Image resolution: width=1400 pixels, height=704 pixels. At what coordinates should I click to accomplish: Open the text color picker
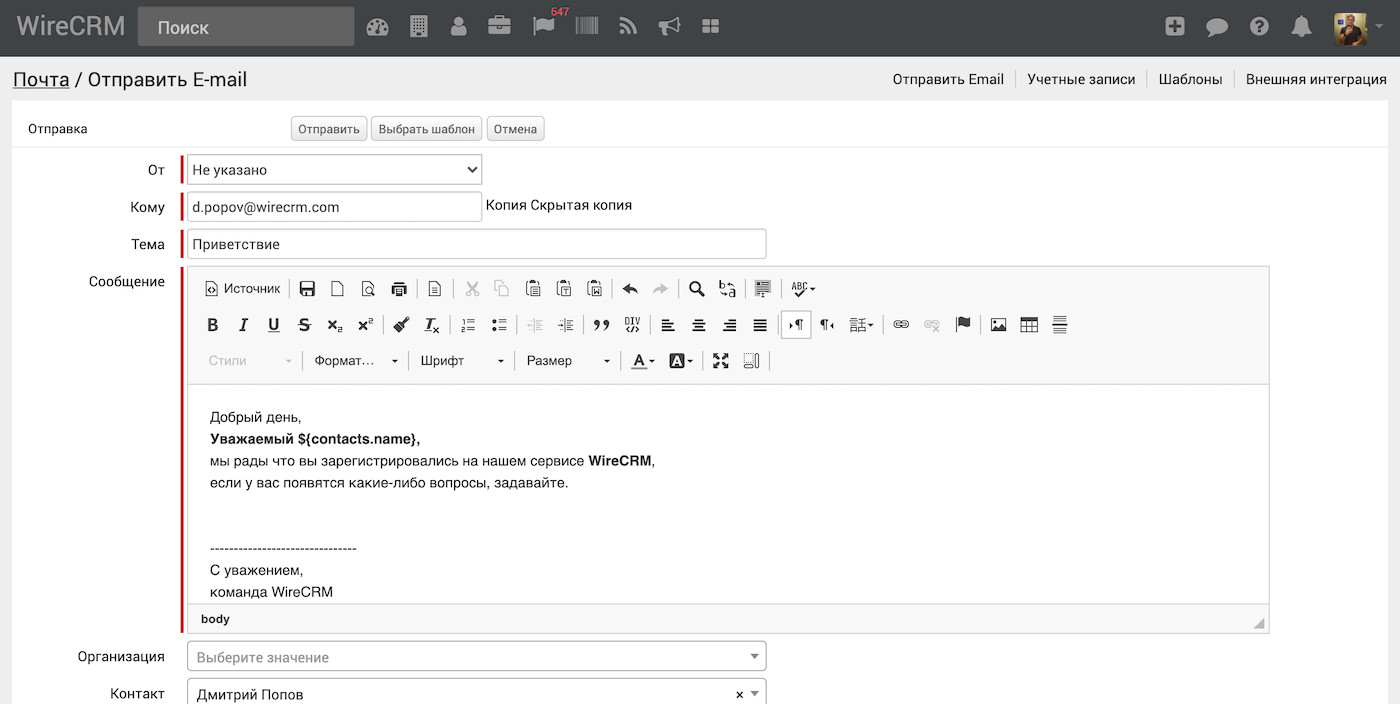click(x=643, y=361)
